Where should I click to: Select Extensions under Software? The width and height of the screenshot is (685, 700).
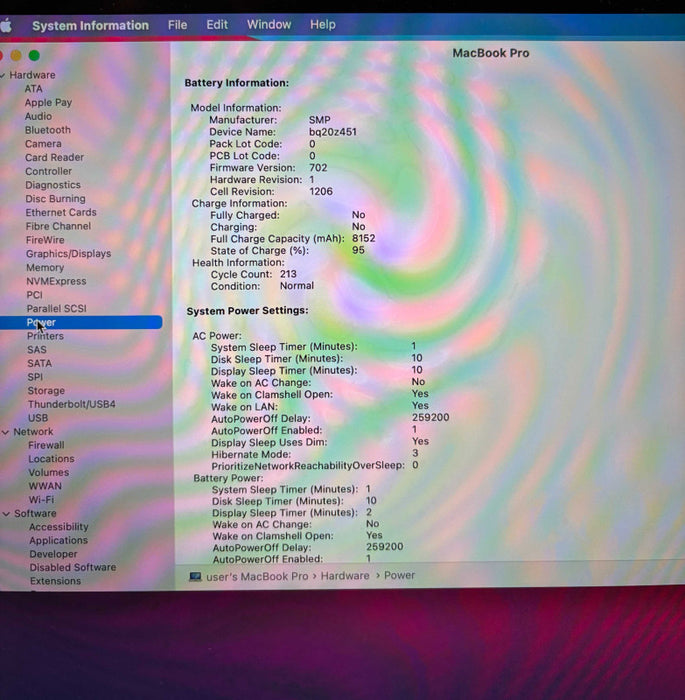pos(55,581)
